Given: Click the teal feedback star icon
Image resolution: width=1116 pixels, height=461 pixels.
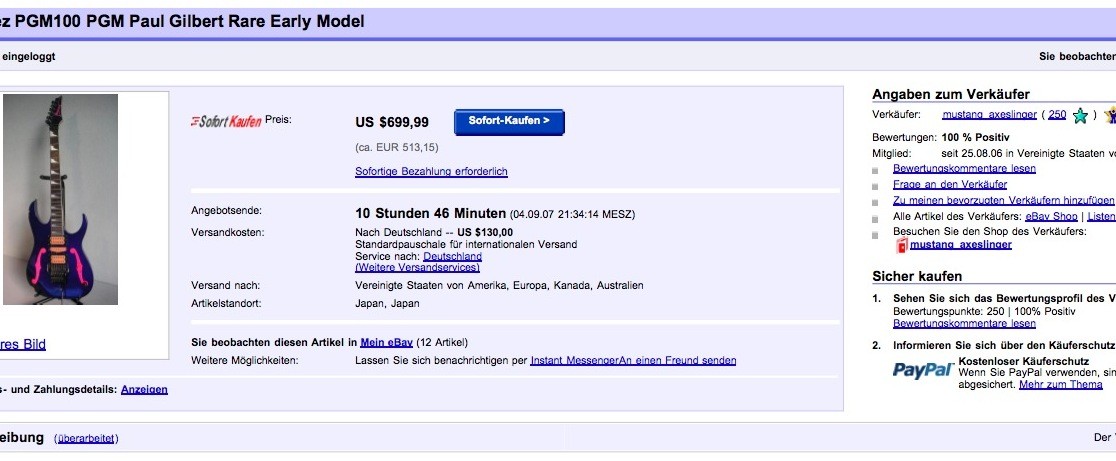Looking at the screenshot, I should (x=1080, y=116).
